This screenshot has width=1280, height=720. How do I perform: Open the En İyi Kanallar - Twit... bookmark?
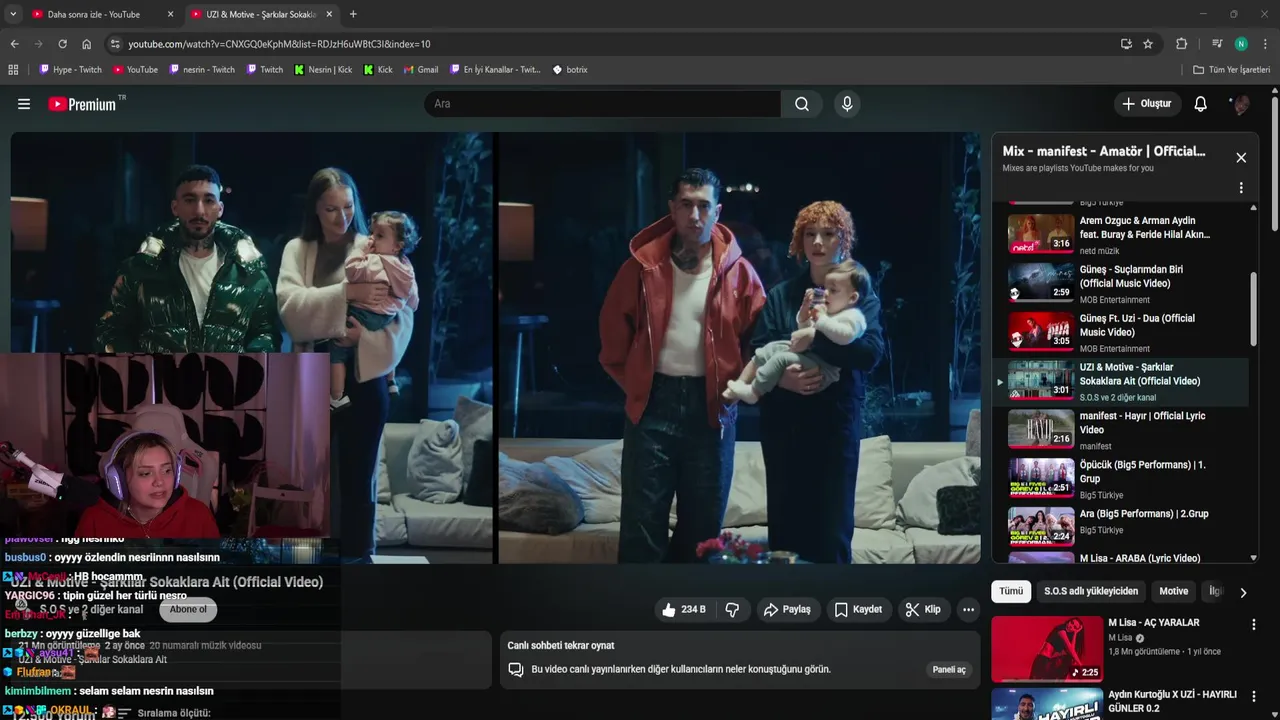pyautogui.click(x=495, y=70)
